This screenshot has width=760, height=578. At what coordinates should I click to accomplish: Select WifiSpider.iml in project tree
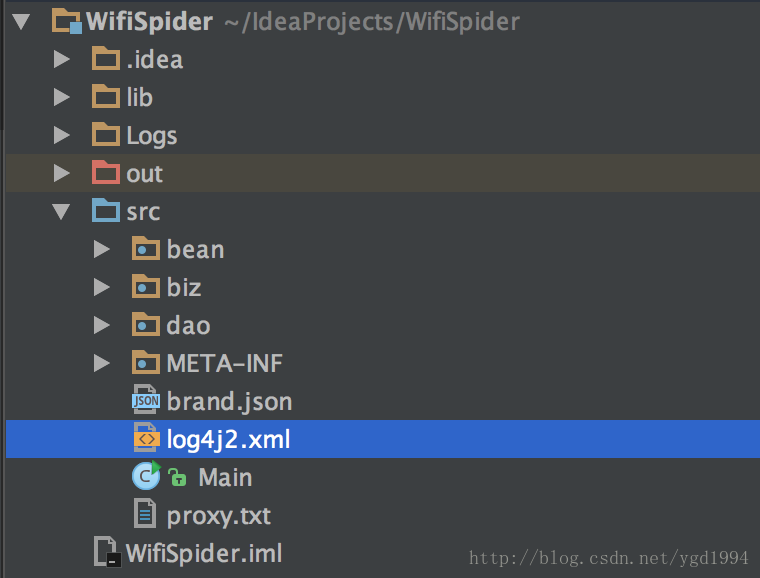pos(204,553)
